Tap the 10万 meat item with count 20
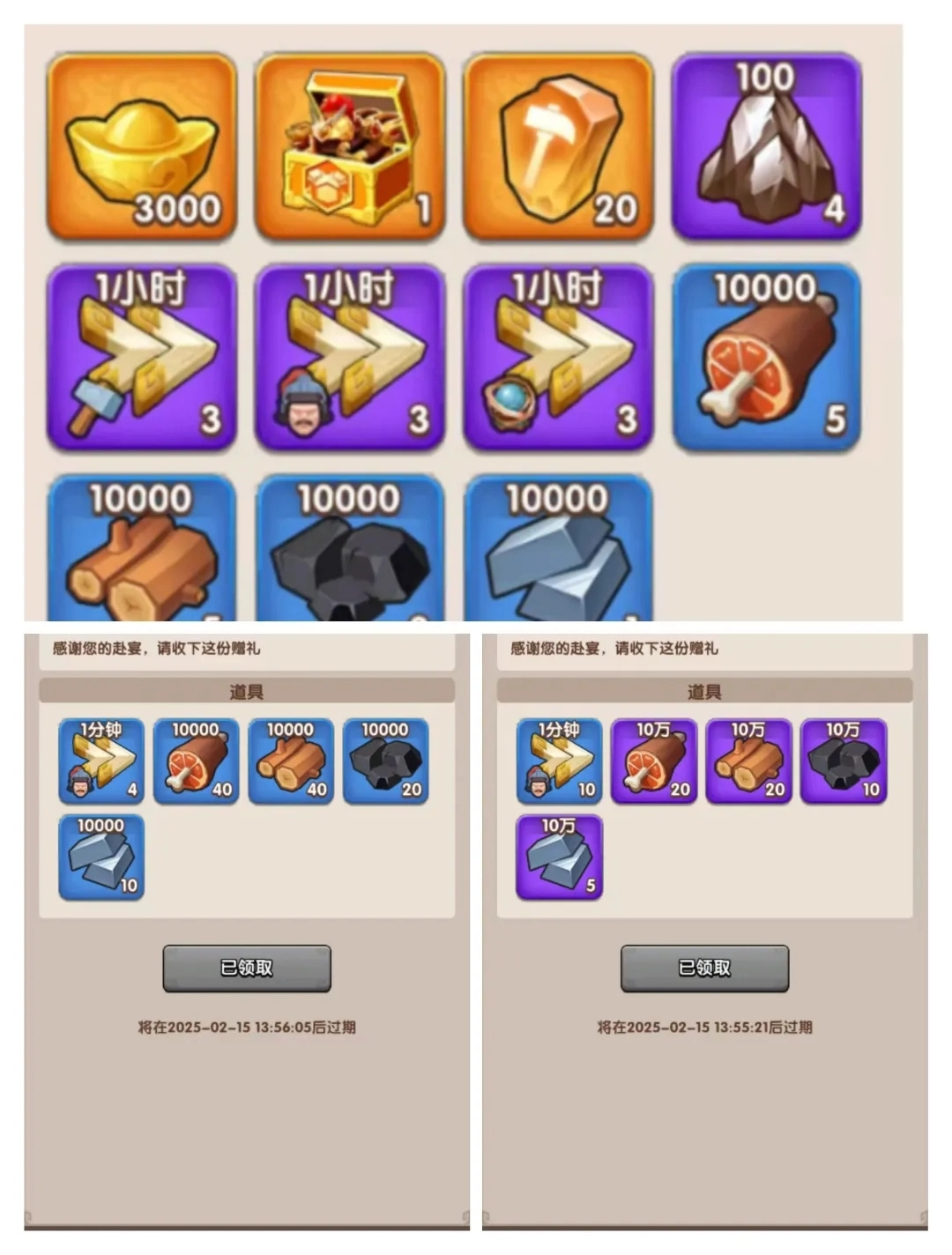Viewport: 952px width, 1255px height. tap(654, 761)
